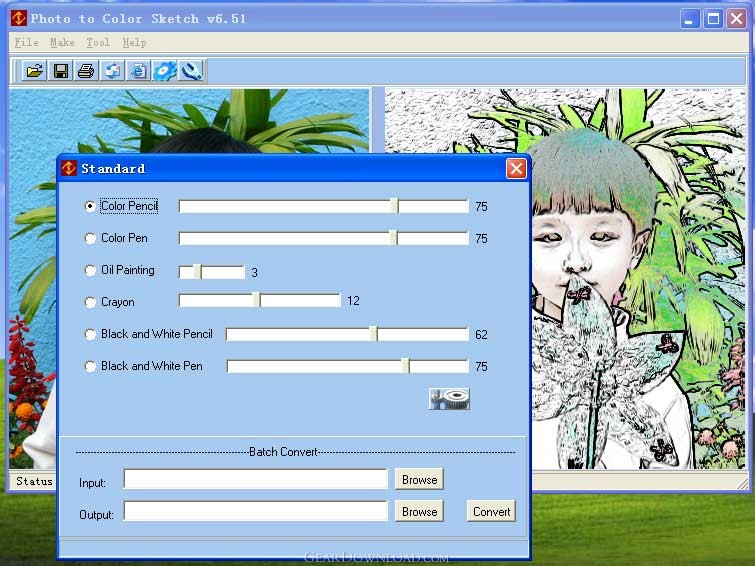This screenshot has height=566, width=755.
Task: Click the floppy disk save icon
Action: pos(61,71)
